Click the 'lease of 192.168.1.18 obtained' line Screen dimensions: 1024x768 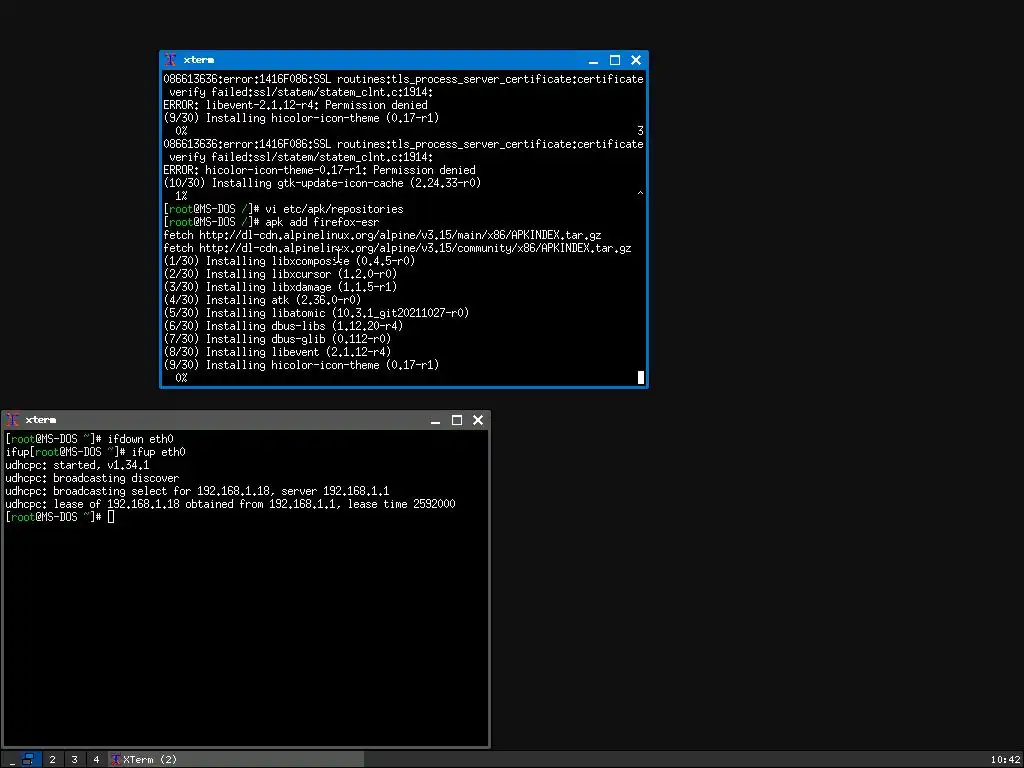pyautogui.click(x=231, y=504)
